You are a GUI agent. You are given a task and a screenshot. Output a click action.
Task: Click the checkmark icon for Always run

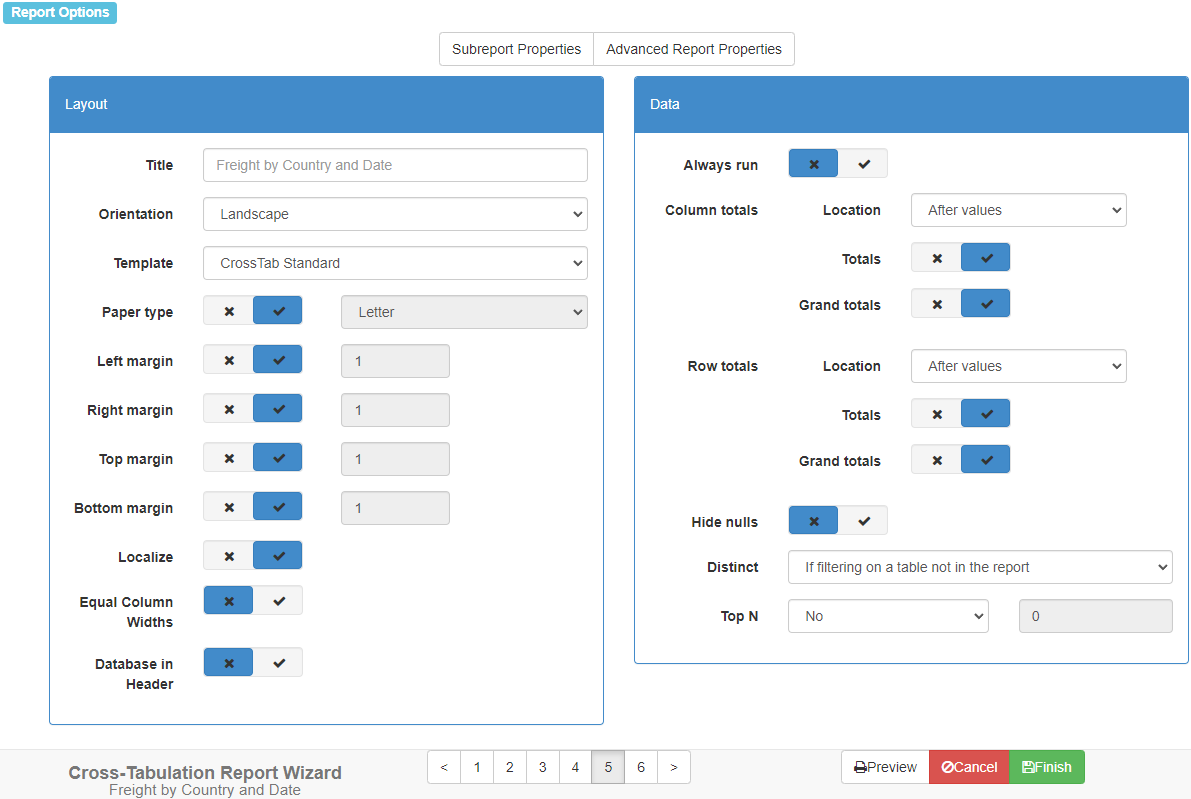(x=864, y=164)
